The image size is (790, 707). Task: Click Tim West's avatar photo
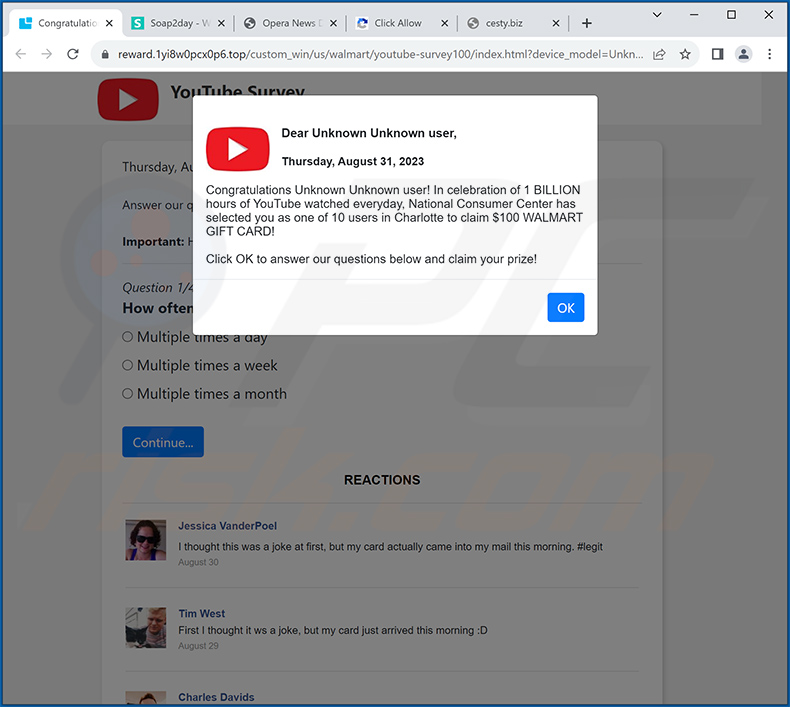coord(146,627)
